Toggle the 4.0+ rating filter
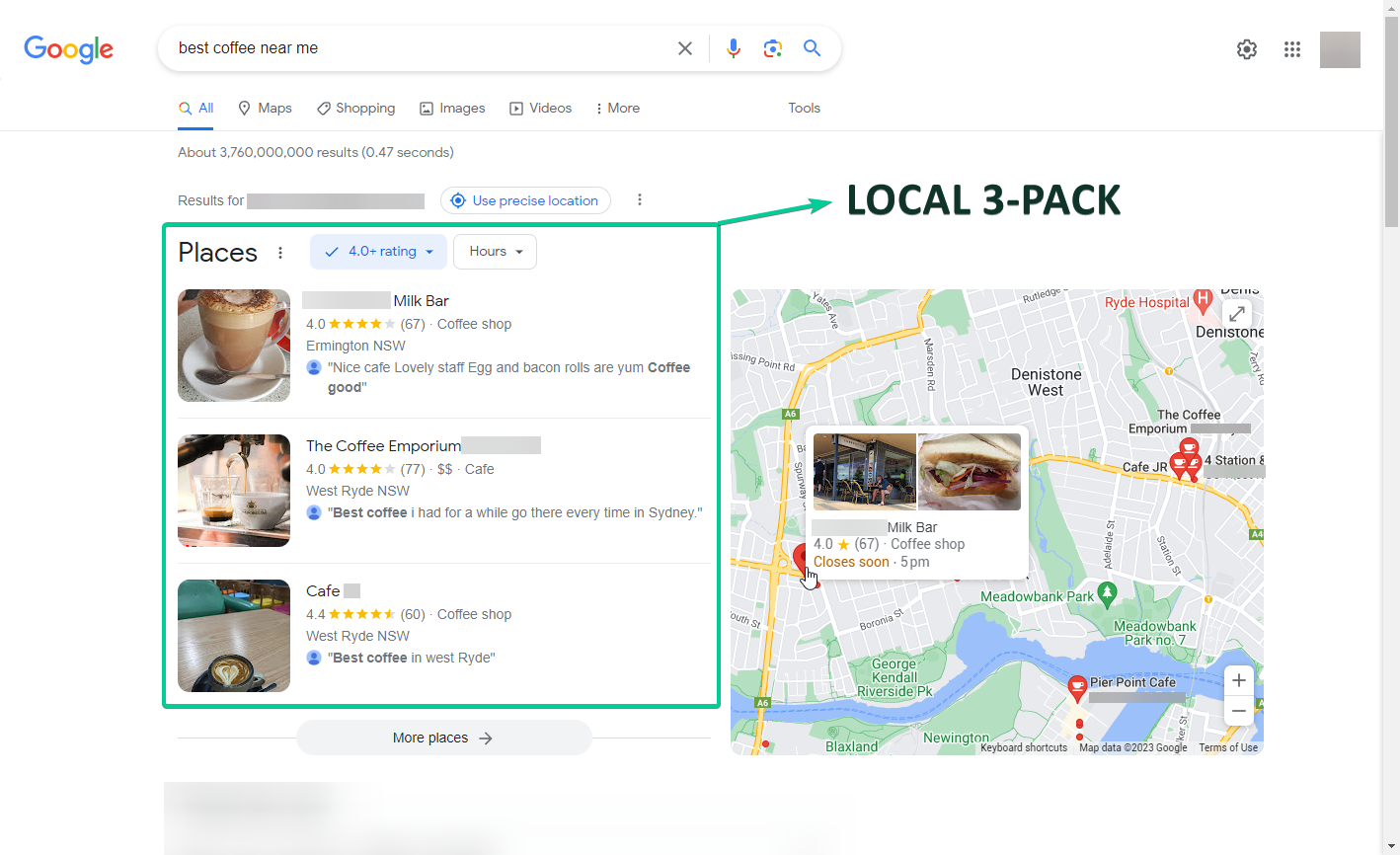Image resolution: width=1400 pixels, height=855 pixels. [x=379, y=252]
